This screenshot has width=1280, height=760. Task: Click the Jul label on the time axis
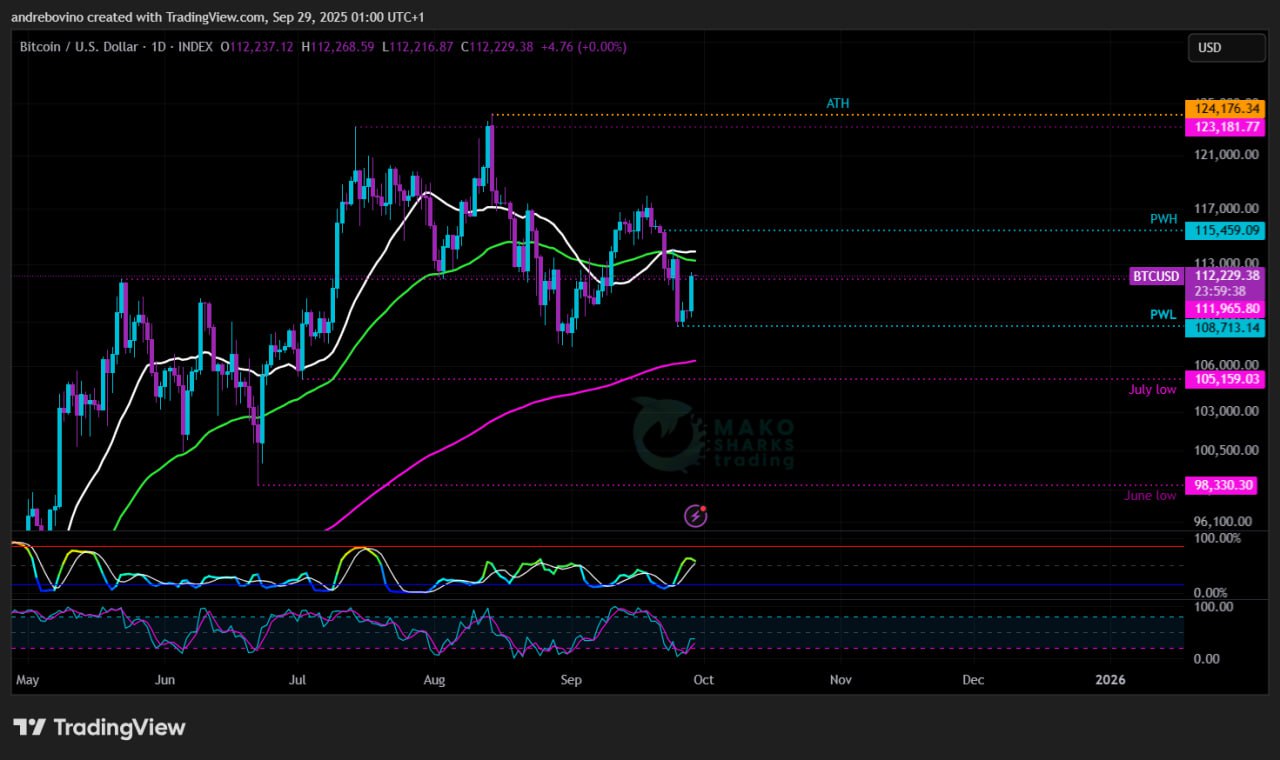[x=297, y=680]
